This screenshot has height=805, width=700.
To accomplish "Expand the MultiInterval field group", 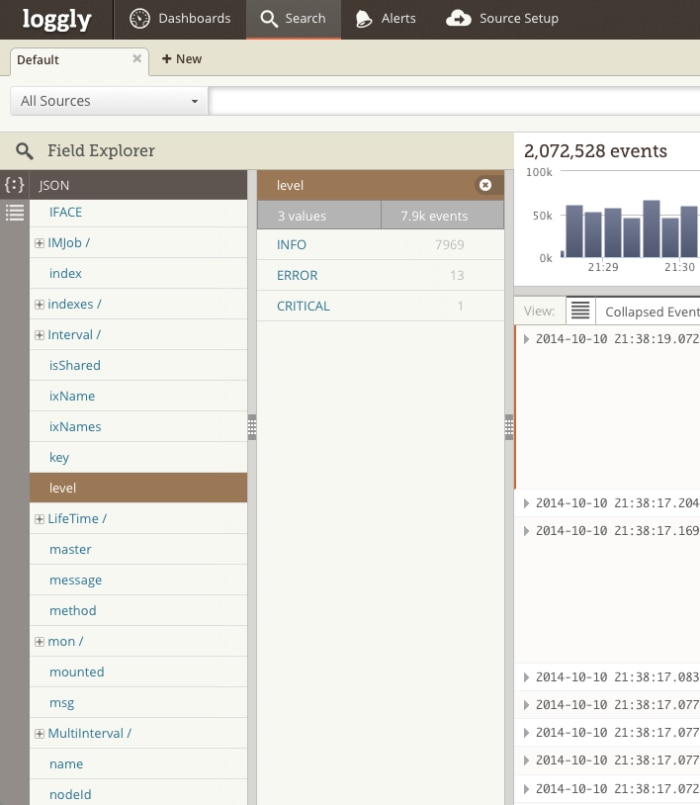I will point(39,733).
